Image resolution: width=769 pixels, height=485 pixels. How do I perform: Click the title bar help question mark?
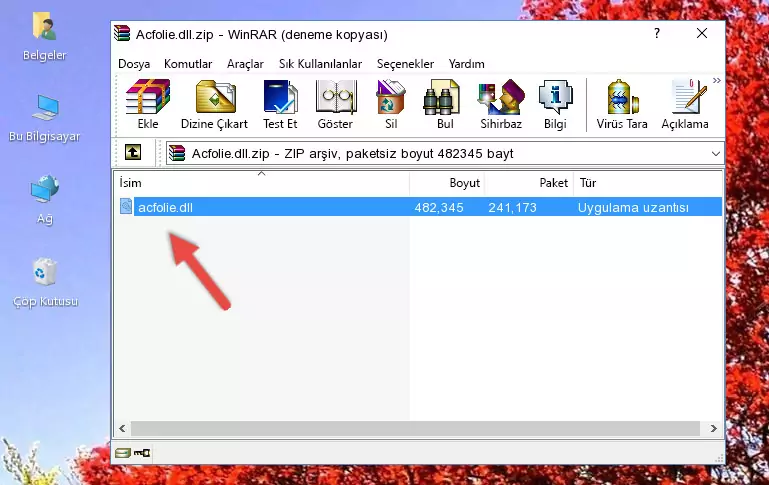pos(657,33)
